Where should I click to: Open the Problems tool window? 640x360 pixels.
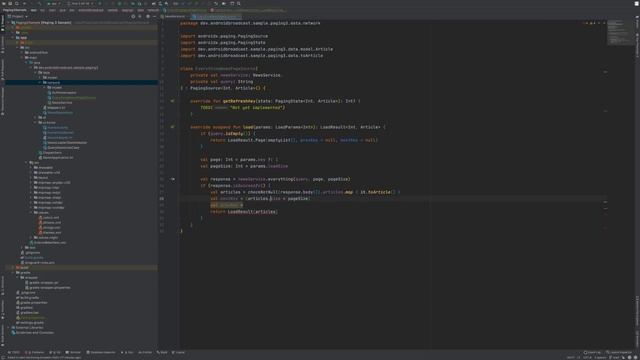pyautogui.click(x=35, y=352)
